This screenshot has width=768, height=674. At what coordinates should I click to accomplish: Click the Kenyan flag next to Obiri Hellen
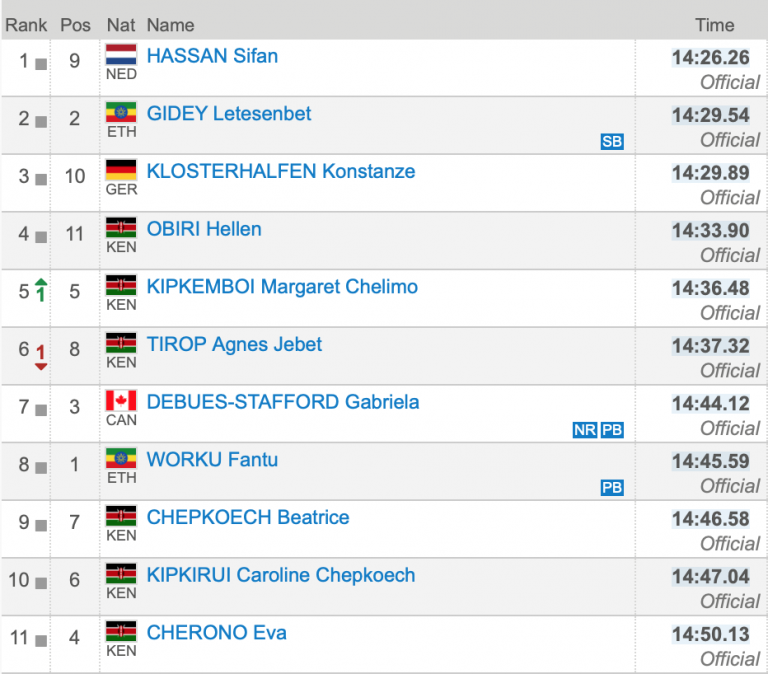(121, 228)
